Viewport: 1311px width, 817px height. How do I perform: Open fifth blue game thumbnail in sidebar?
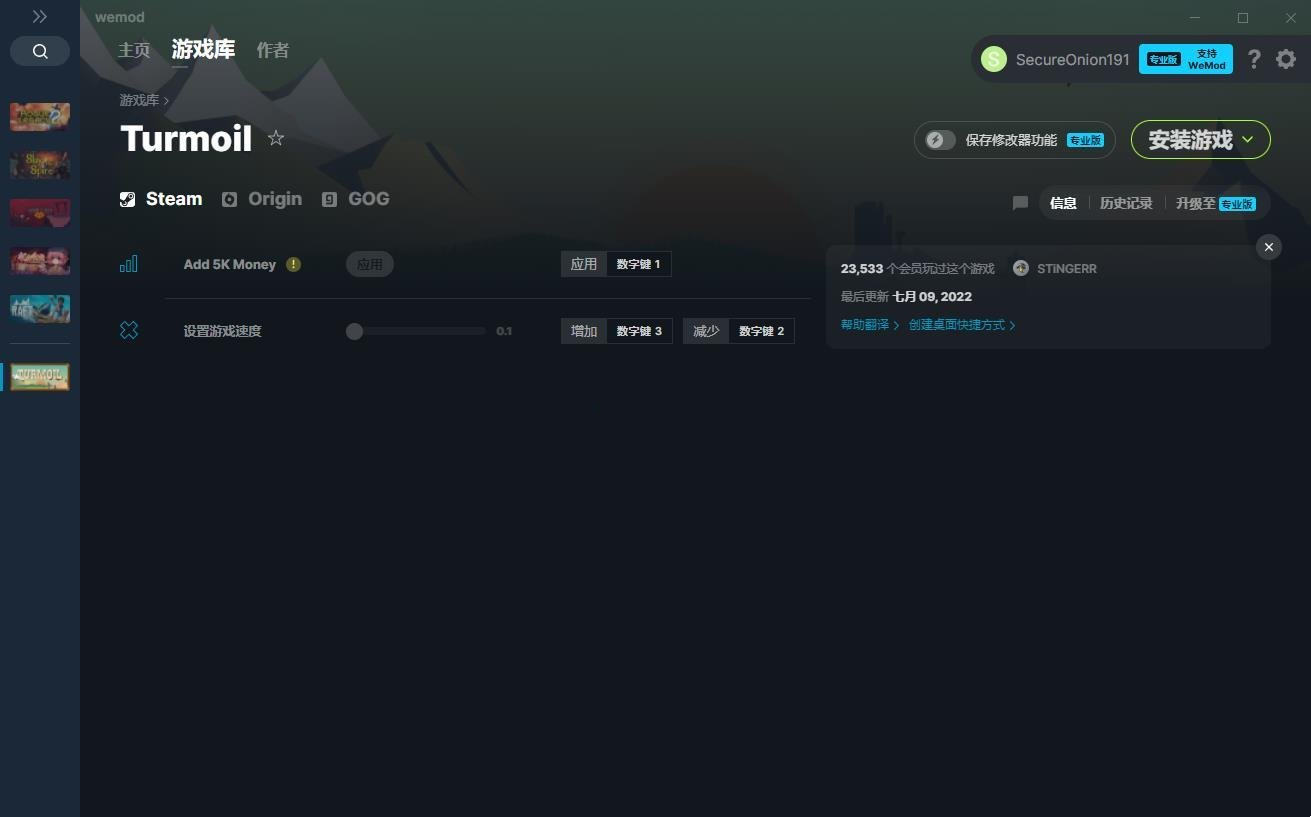point(40,309)
